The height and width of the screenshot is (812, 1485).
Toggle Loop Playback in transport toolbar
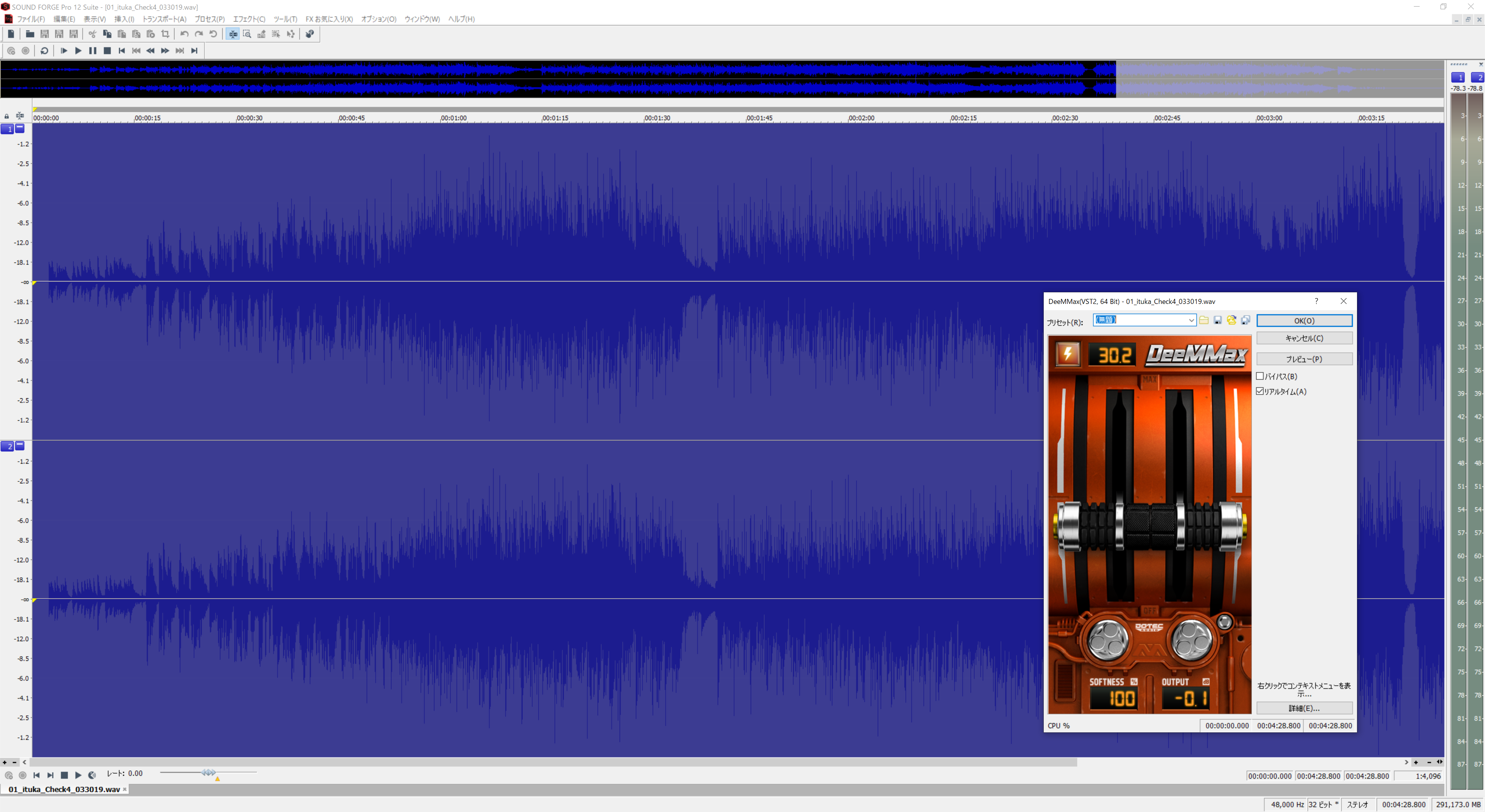44,51
